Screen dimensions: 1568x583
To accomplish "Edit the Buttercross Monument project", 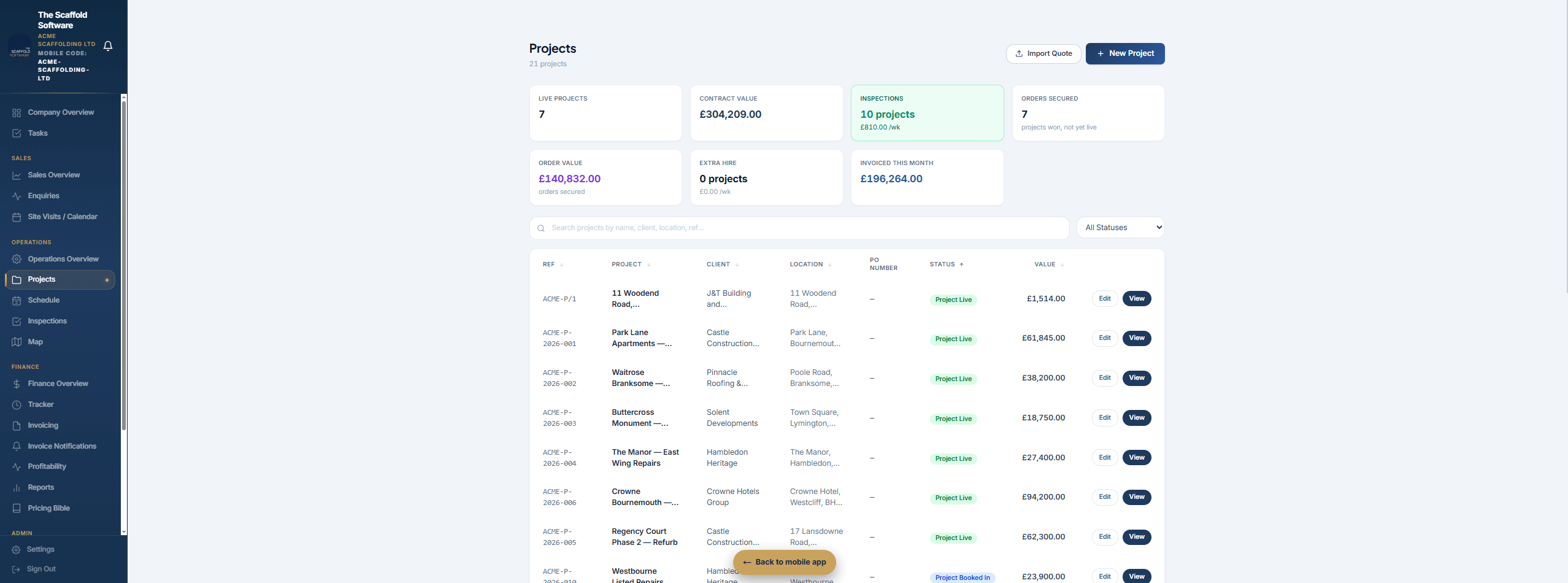I will [1104, 418].
